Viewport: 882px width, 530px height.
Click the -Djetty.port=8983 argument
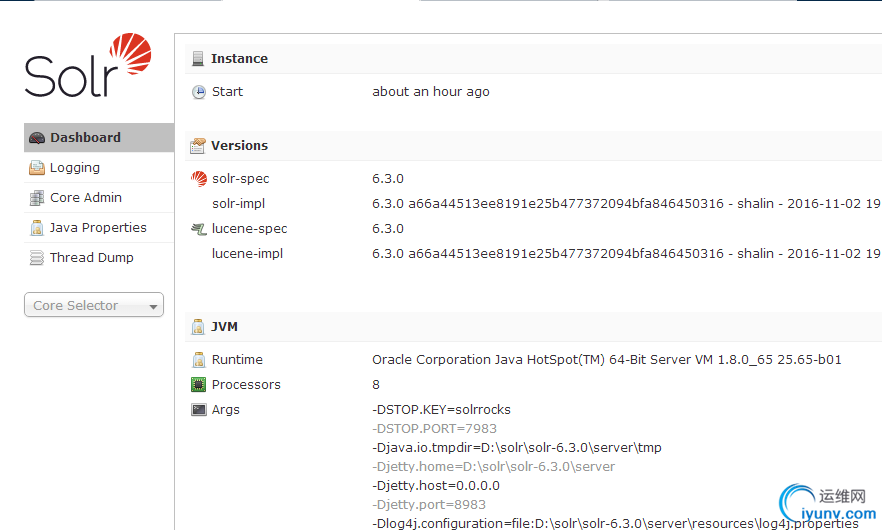pos(429,505)
